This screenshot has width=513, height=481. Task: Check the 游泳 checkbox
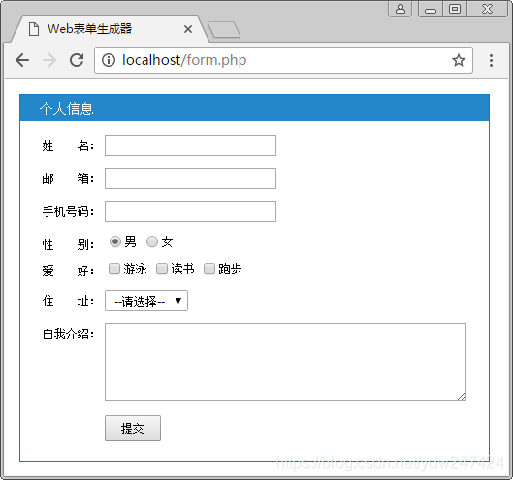(x=114, y=269)
